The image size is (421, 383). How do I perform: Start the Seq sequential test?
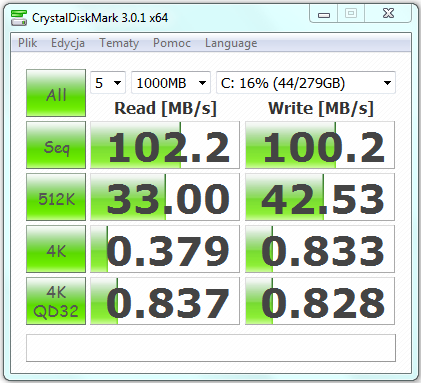pos(56,145)
